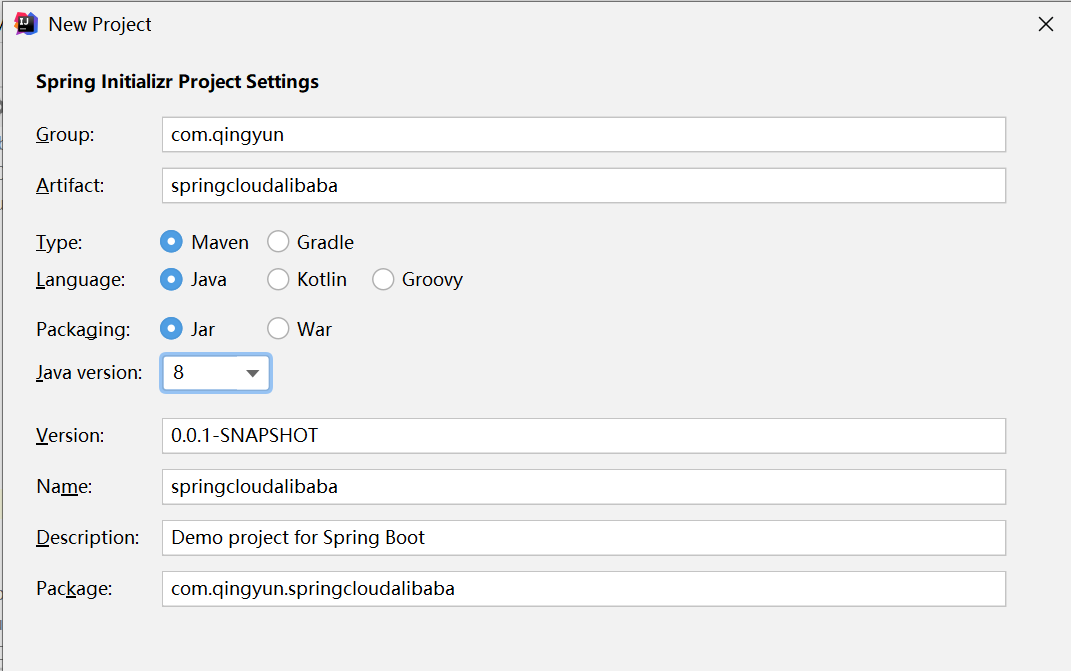Viewport: 1071px width, 671px height.
Task: Click the IntelliJ IDEA logo icon
Action: click(x=26, y=22)
